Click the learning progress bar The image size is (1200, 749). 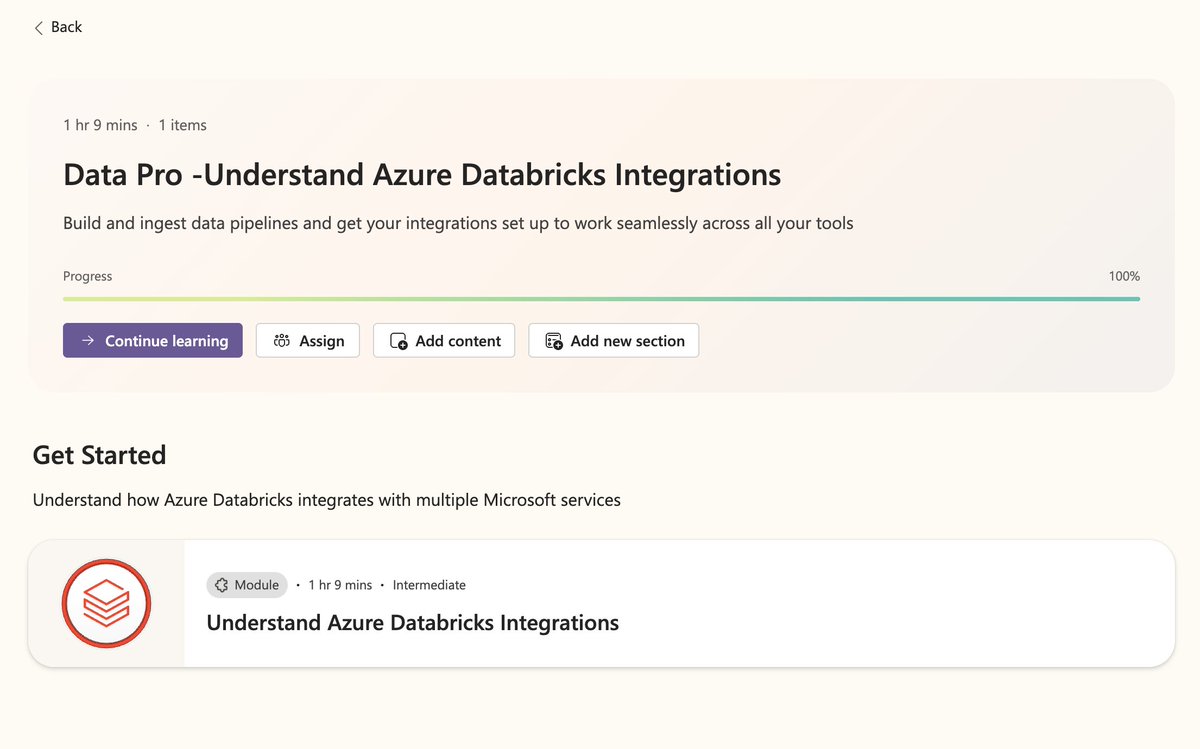tap(601, 298)
